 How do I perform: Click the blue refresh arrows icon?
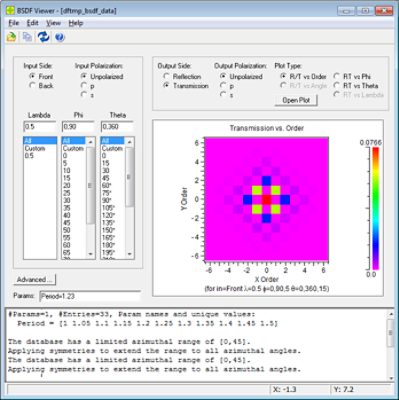(x=43, y=37)
